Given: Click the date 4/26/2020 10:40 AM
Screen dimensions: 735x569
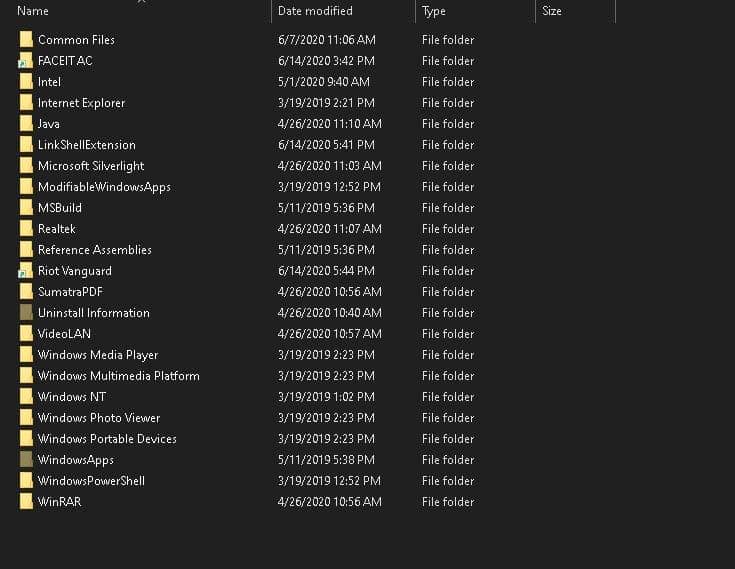Looking at the screenshot, I should pos(330,313).
